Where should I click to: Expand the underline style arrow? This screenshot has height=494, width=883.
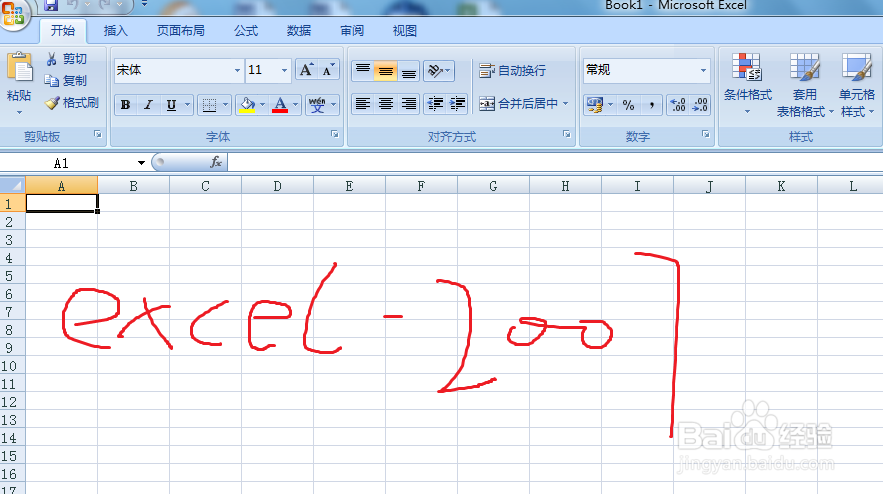pos(188,105)
